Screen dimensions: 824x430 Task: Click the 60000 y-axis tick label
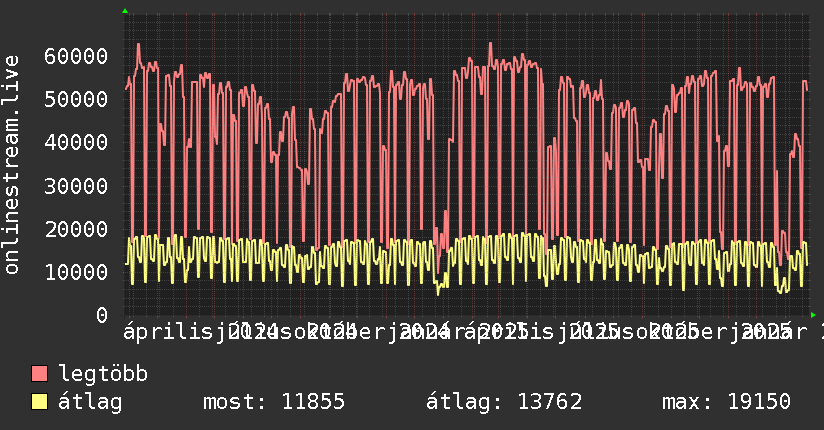pos(76,56)
